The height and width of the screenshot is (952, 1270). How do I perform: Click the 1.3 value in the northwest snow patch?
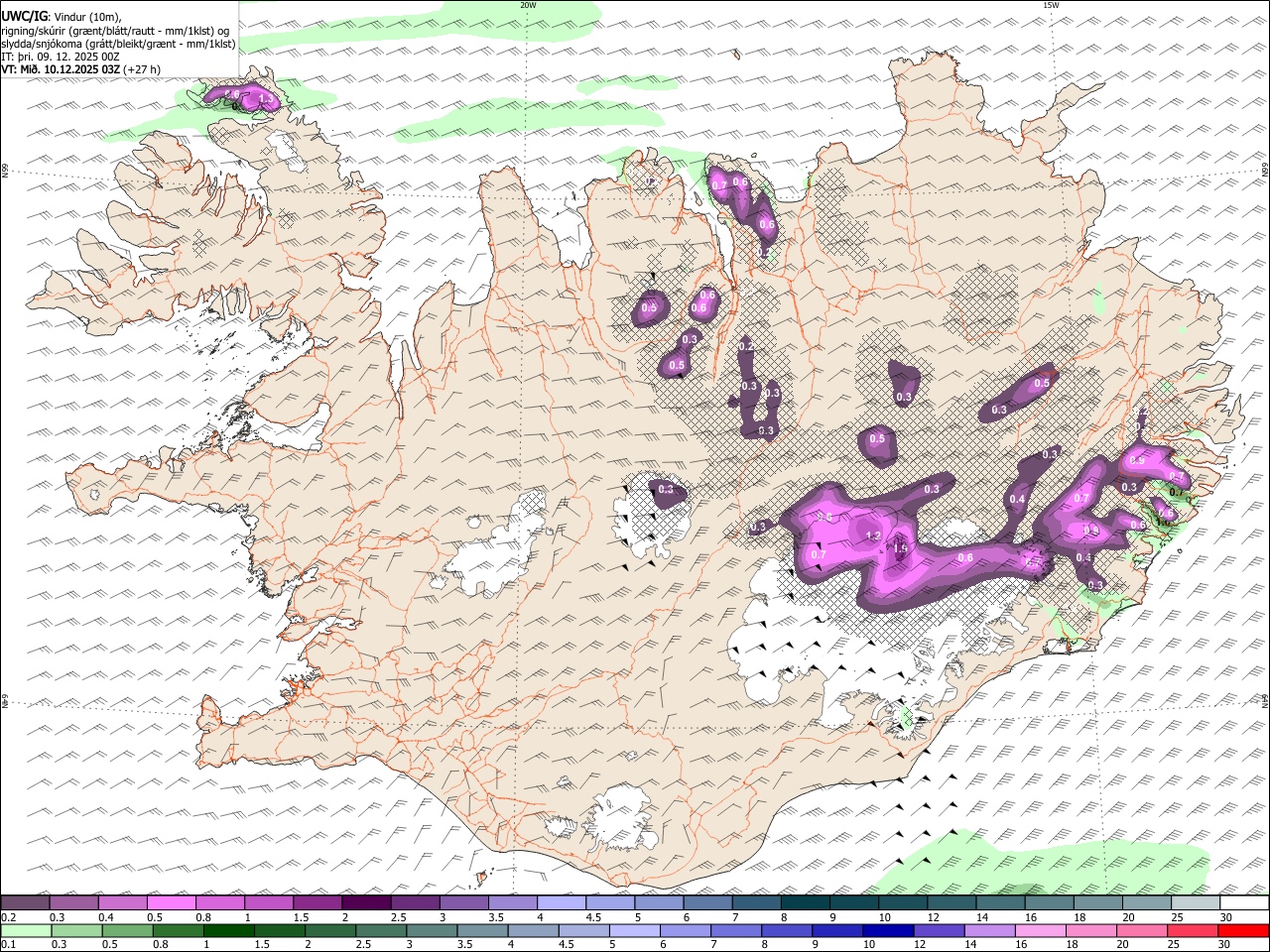266,100
